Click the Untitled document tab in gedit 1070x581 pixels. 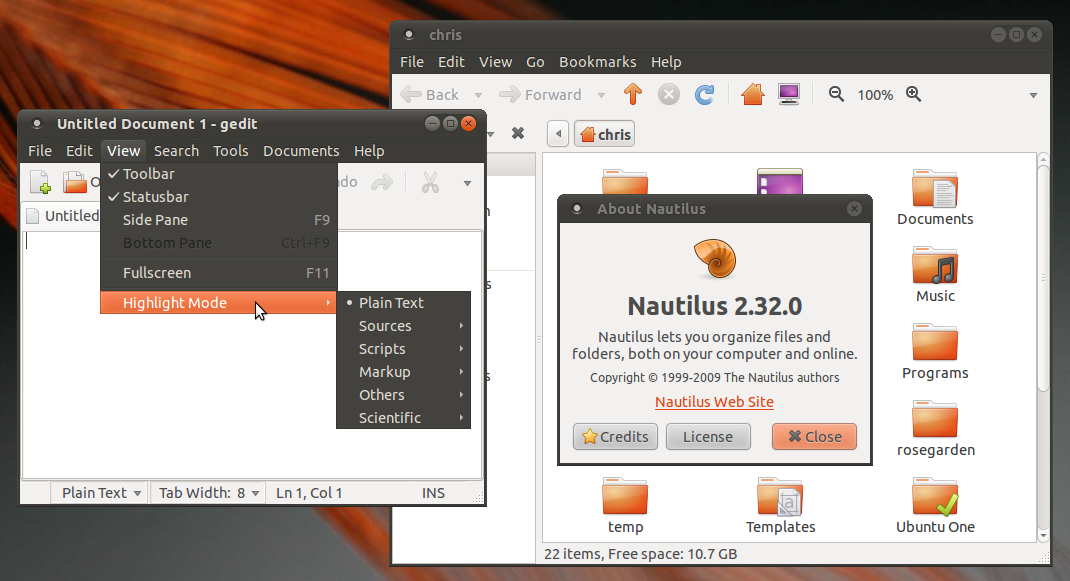coord(63,216)
